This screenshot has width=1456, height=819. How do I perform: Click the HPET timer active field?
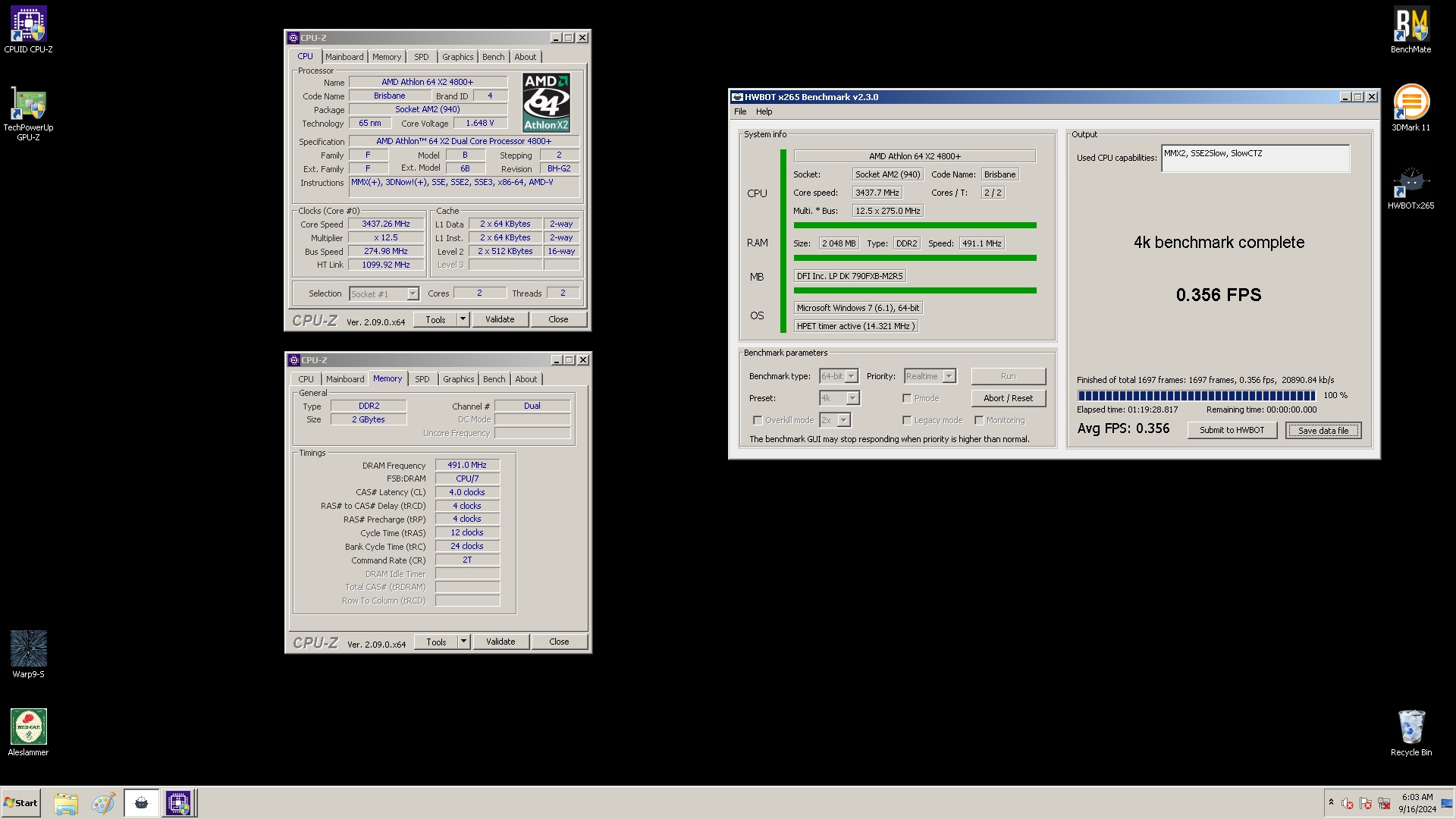pyautogui.click(x=855, y=326)
